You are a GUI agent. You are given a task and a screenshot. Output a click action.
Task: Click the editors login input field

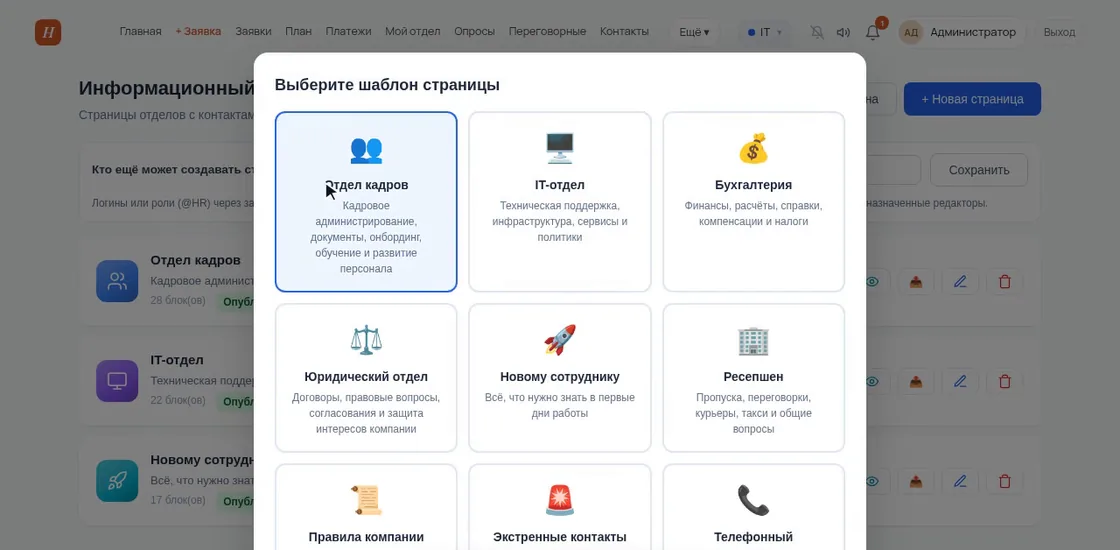pos(893,170)
